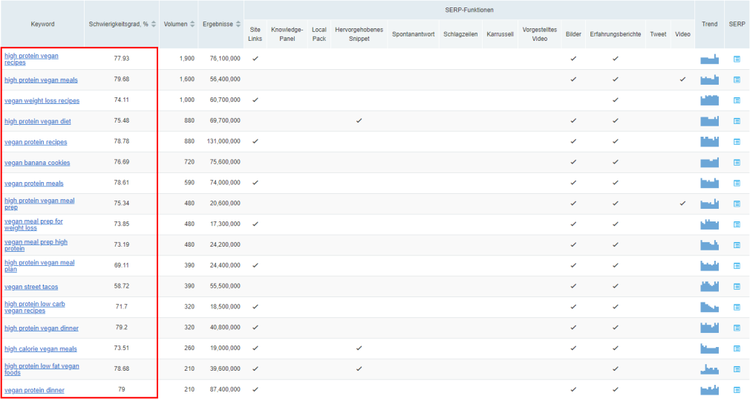The width and height of the screenshot is (750, 399).
Task: Select volume value 1,600
Action: click(x=187, y=79)
